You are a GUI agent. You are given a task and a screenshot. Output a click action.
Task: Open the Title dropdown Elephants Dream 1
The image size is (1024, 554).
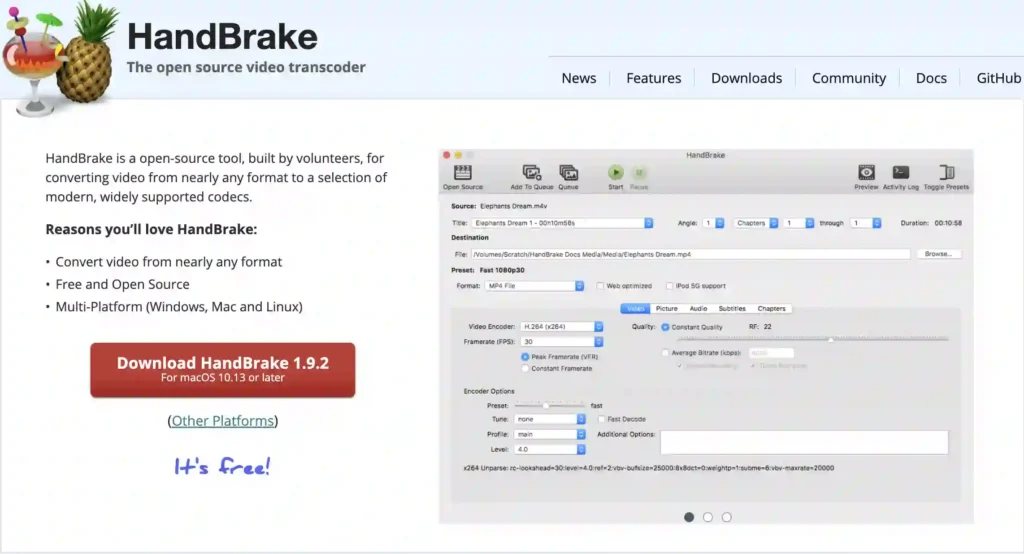click(562, 223)
